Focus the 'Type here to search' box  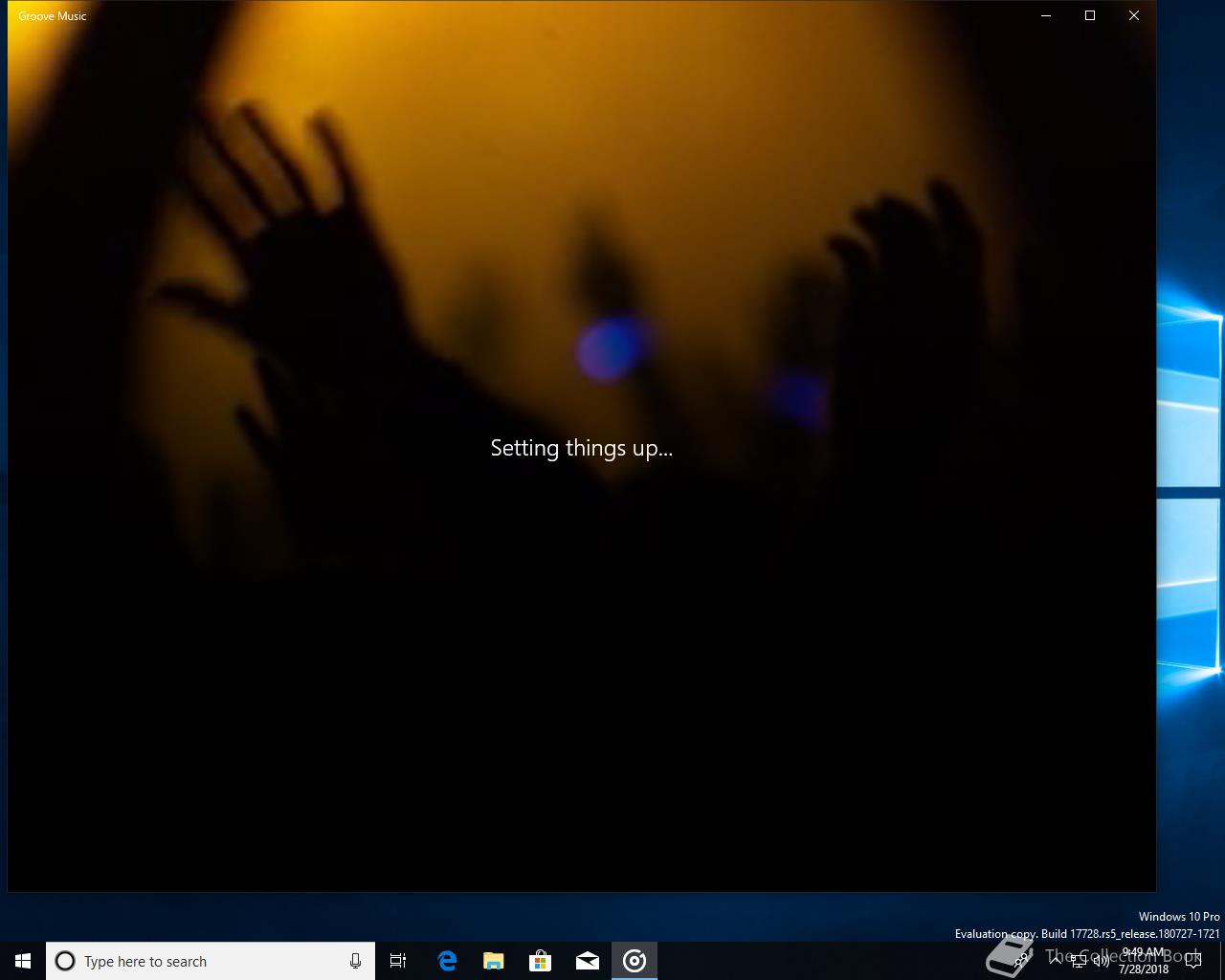coord(211,961)
